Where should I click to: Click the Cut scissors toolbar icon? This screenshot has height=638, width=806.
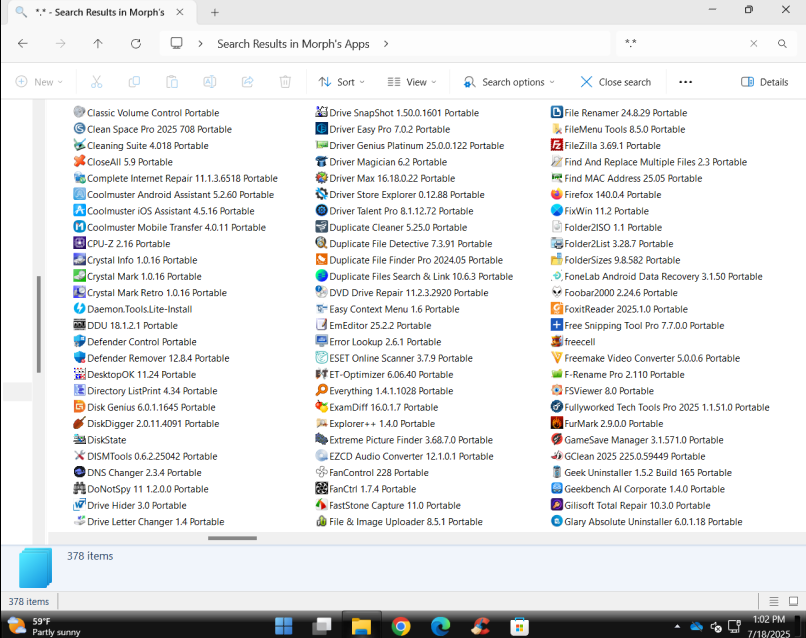tap(97, 82)
